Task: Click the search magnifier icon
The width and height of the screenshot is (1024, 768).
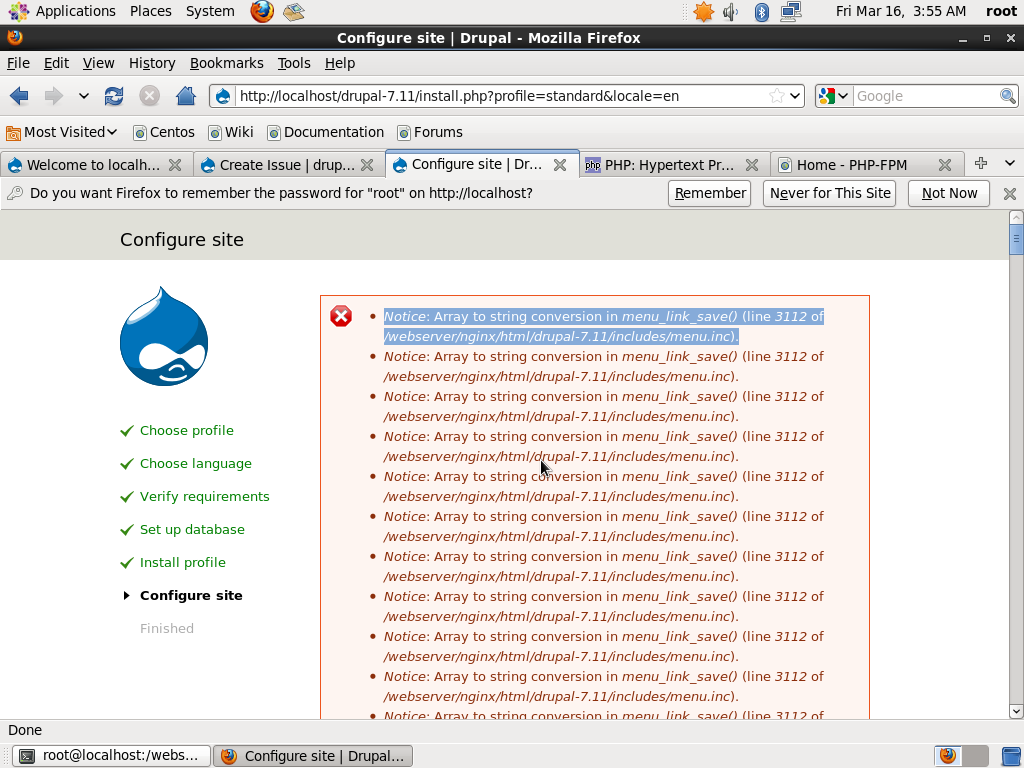Action: pos(1008,96)
